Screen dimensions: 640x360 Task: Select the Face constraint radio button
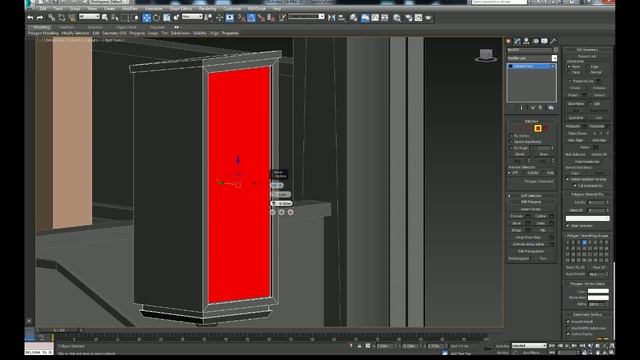569,72
